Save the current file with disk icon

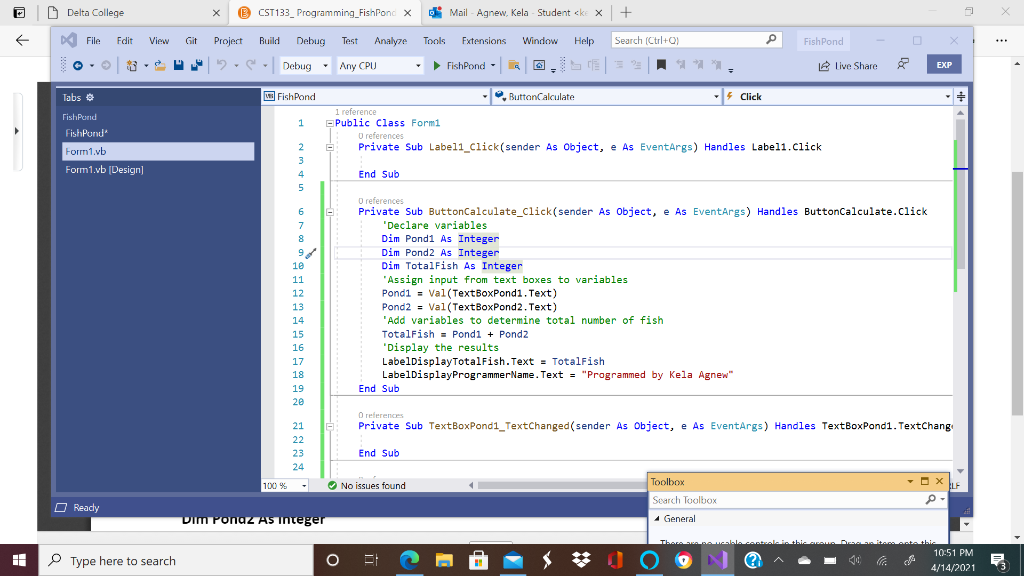[178, 65]
